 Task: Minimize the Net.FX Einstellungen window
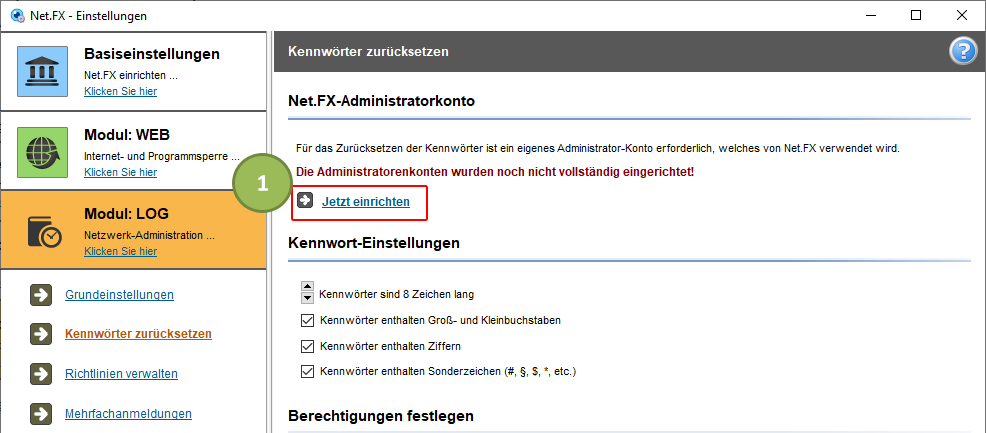(x=870, y=16)
